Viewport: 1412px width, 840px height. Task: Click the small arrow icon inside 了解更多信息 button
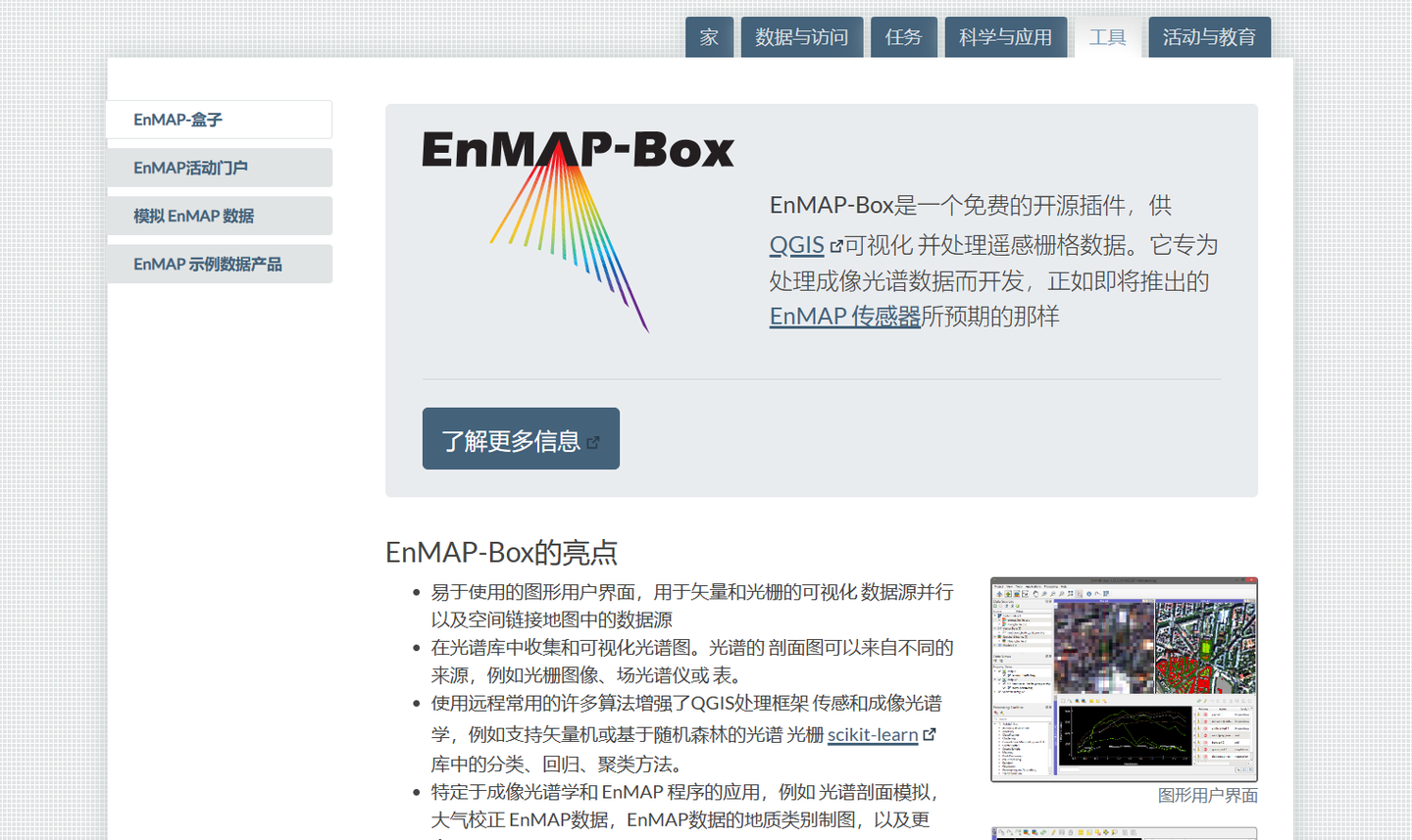tap(592, 442)
